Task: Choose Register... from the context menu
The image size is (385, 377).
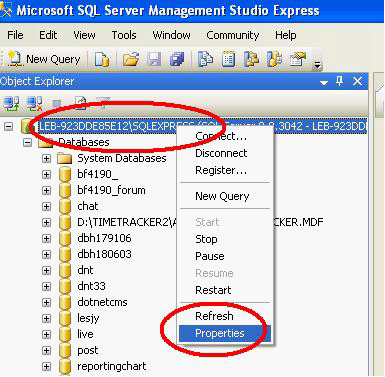Action: [225, 170]
